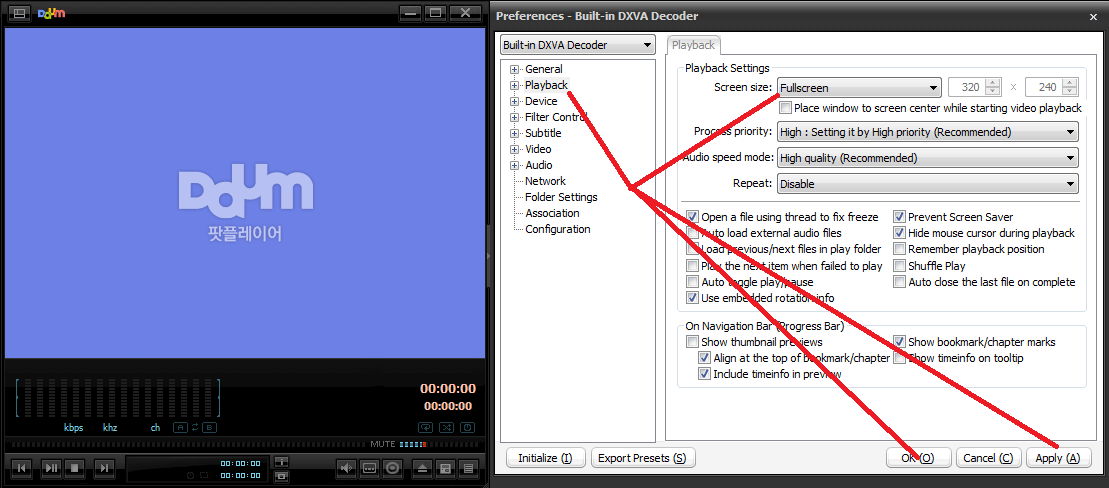Toggle the shuffle icon below the timers
The width and height of the screenshot is (1109, 488).
pyautogui.click(x=446, y=427)
